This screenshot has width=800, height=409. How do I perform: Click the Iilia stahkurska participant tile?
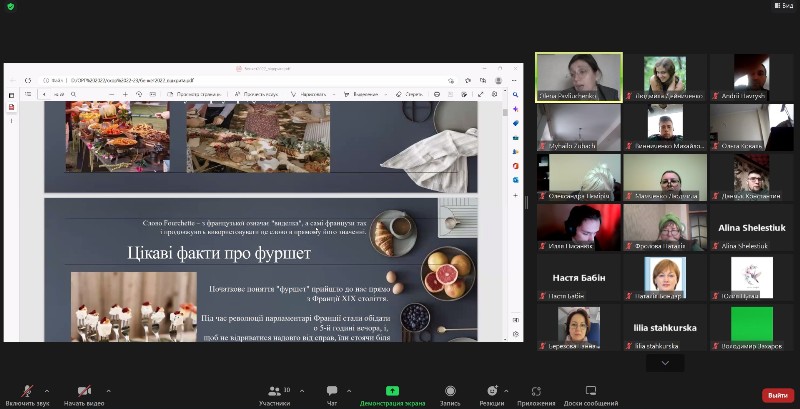tap(664, 327)
